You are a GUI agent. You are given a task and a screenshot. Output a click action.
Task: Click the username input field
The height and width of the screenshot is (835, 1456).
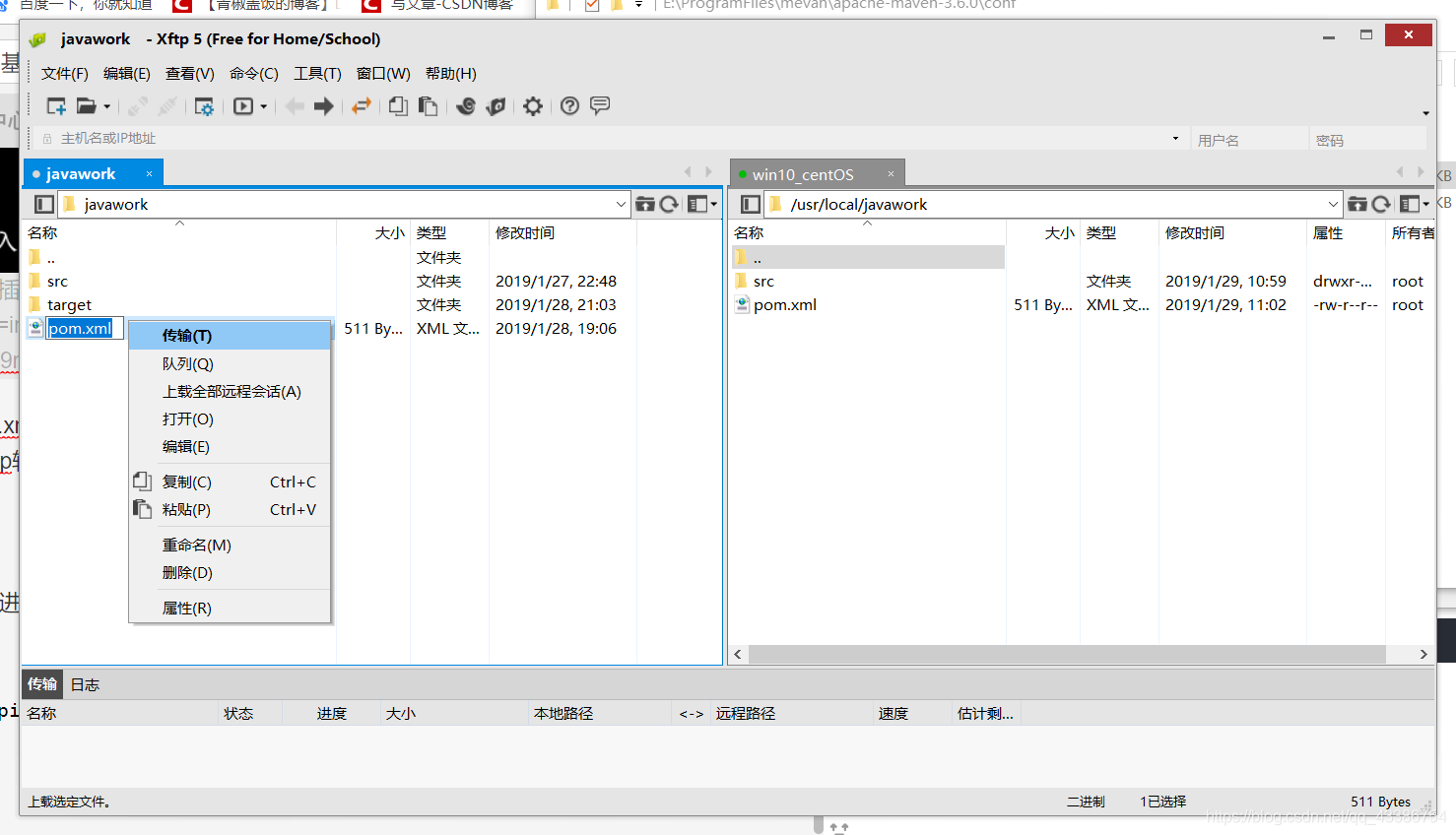[1249, 140]
